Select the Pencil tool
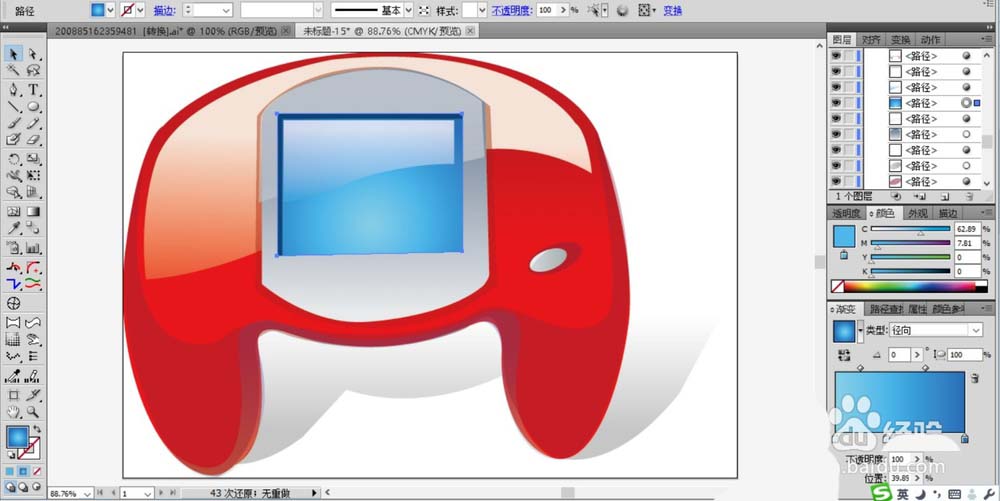 33,123
